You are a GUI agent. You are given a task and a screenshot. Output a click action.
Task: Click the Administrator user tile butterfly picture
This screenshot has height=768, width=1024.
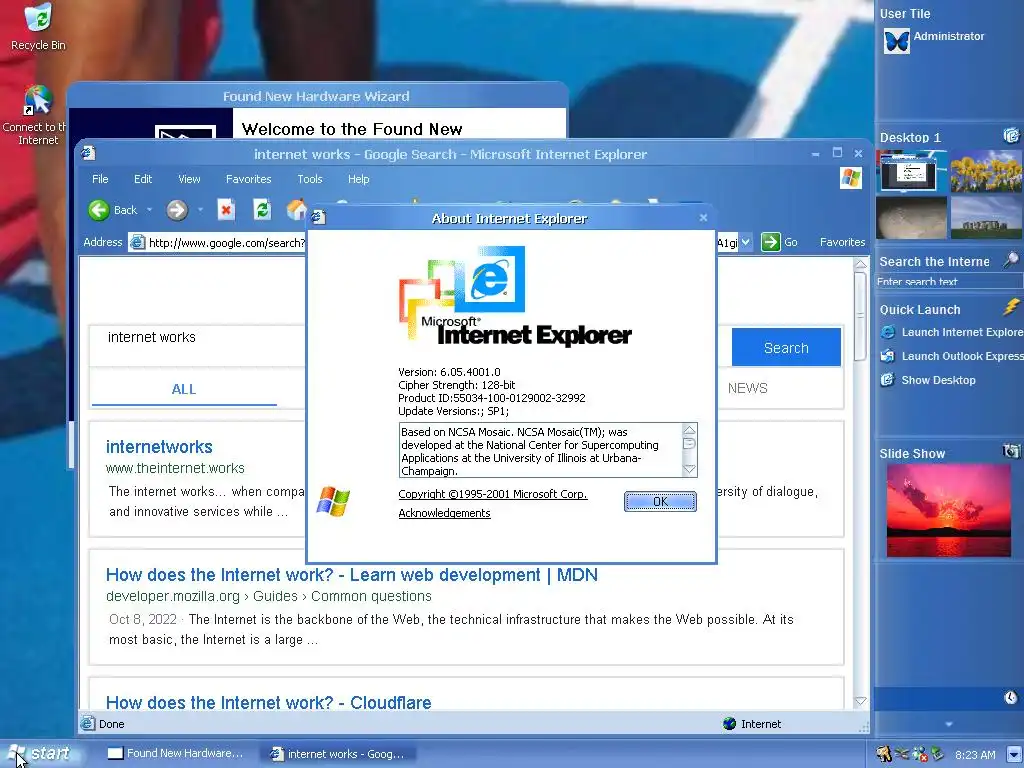(896, 41)
